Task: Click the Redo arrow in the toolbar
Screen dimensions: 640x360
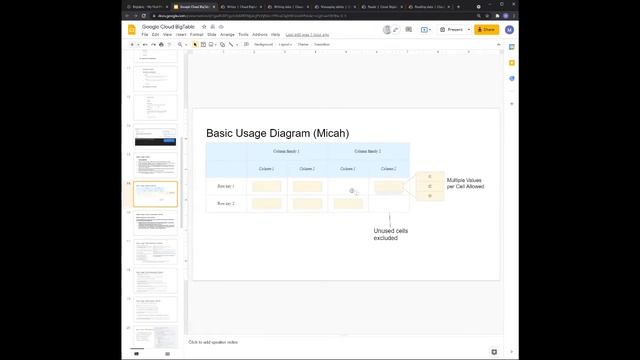Action: [153, 44]
